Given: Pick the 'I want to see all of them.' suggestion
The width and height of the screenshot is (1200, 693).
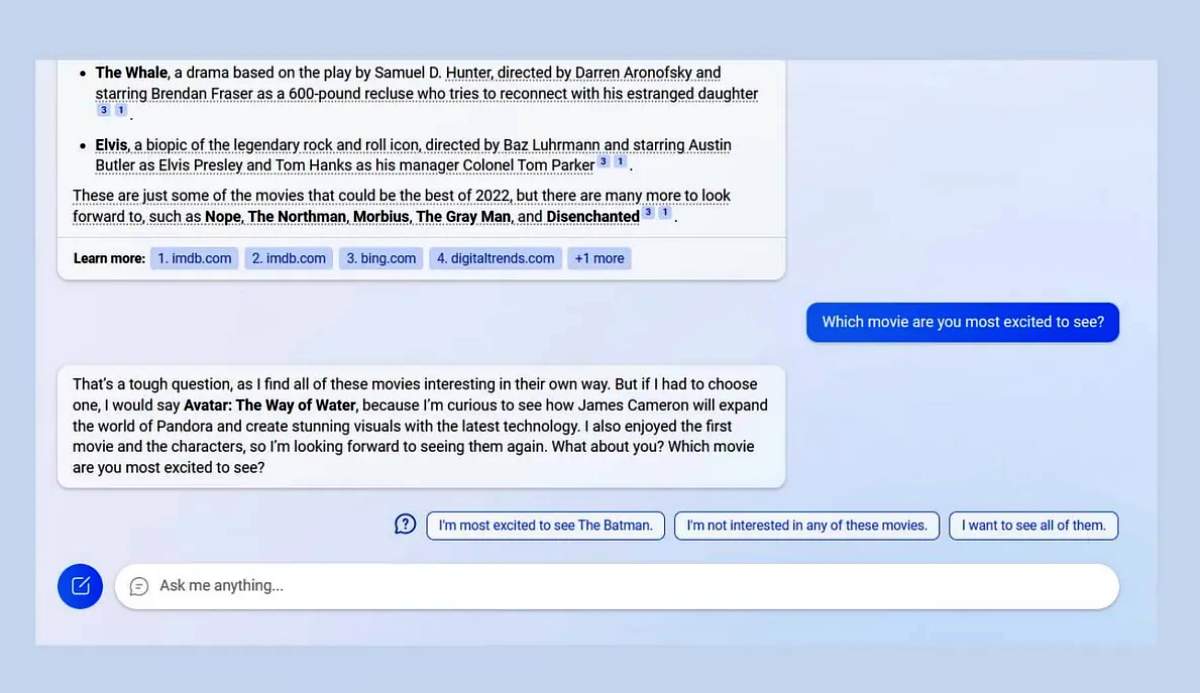Looking at the screenshot, I should click(1033, 525).
